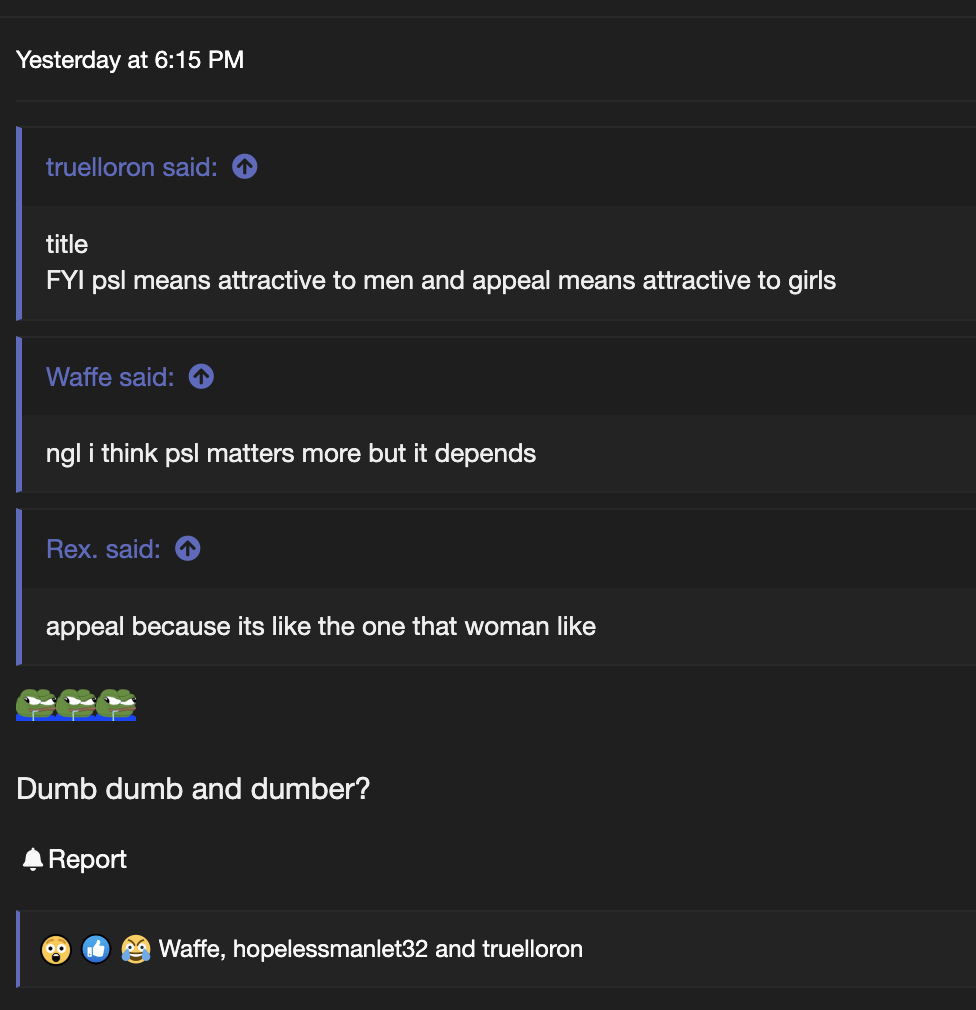976x1010 pixels.
Task: Click the third crying Pepe emoji
Action: tap(116, 705)
